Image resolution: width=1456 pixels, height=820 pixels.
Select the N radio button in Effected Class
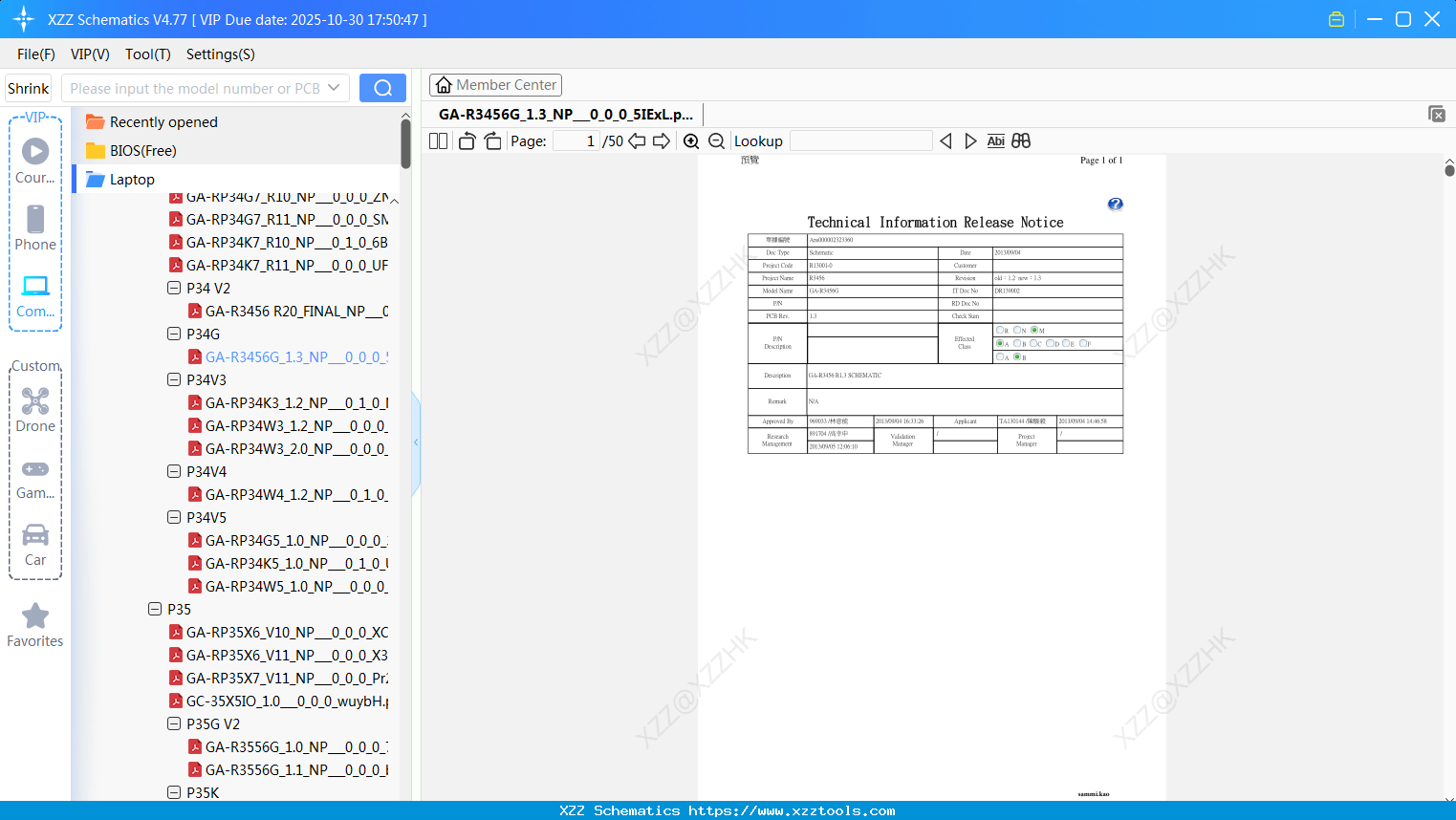coord(1017,330)
